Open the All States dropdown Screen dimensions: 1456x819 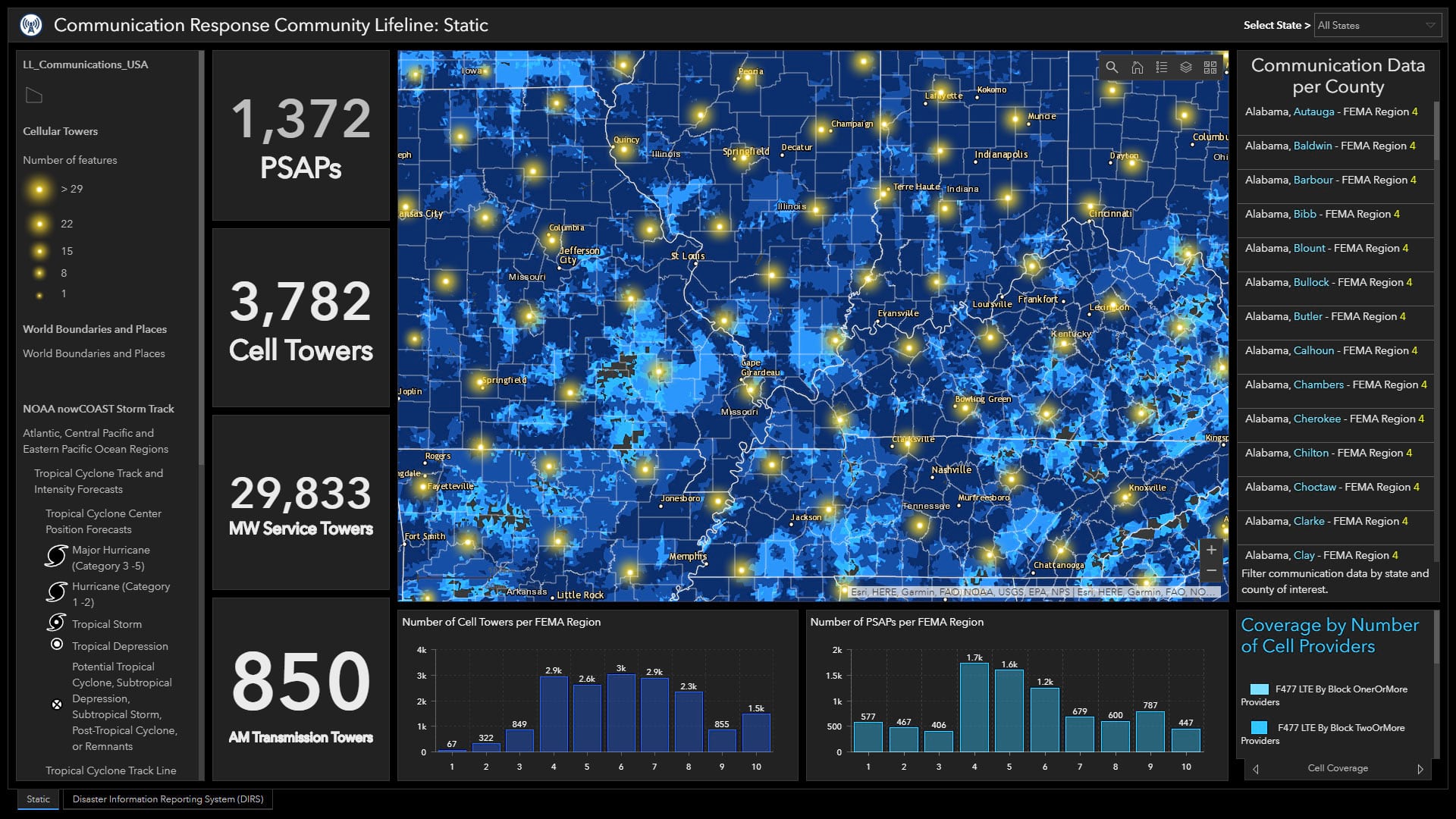pos(1377,25)
